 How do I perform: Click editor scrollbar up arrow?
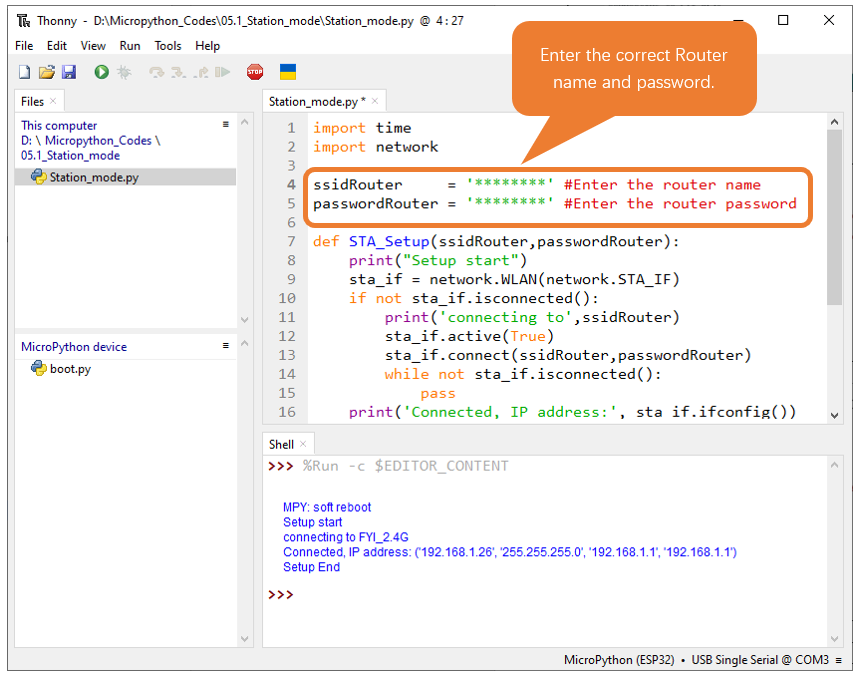tap(835, 122)
